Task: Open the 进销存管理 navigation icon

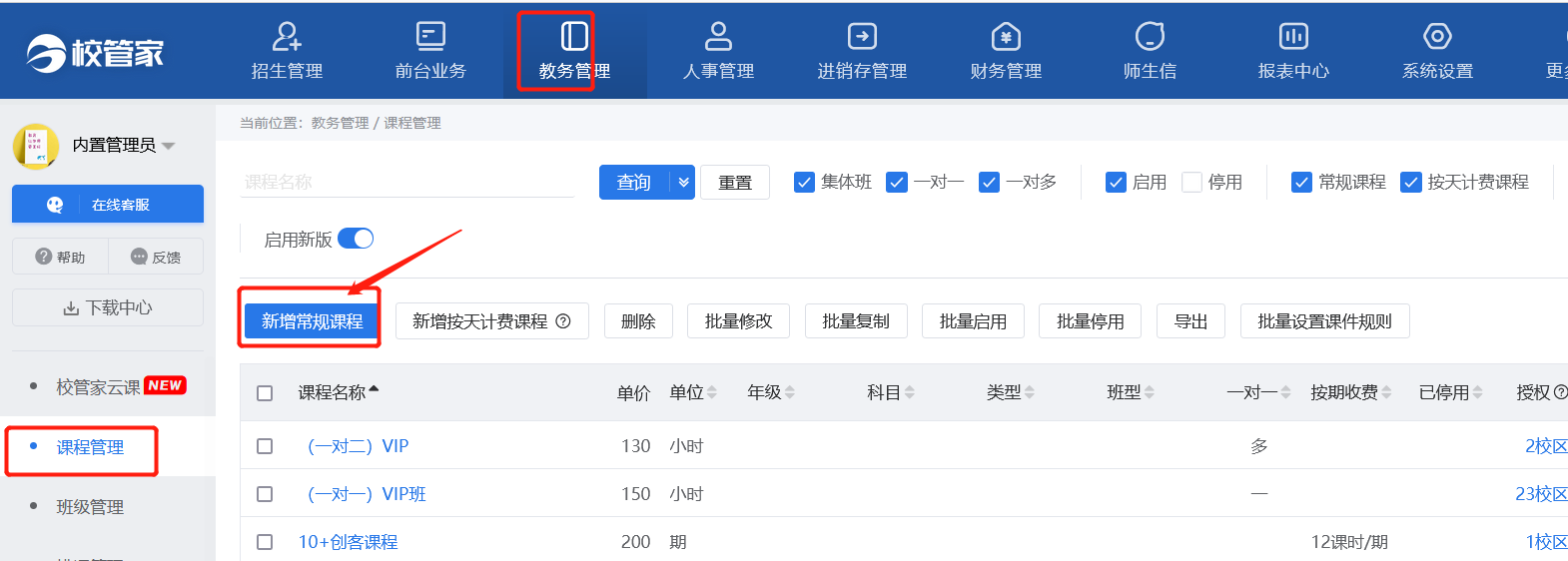Action: click(x=862, y=37)
